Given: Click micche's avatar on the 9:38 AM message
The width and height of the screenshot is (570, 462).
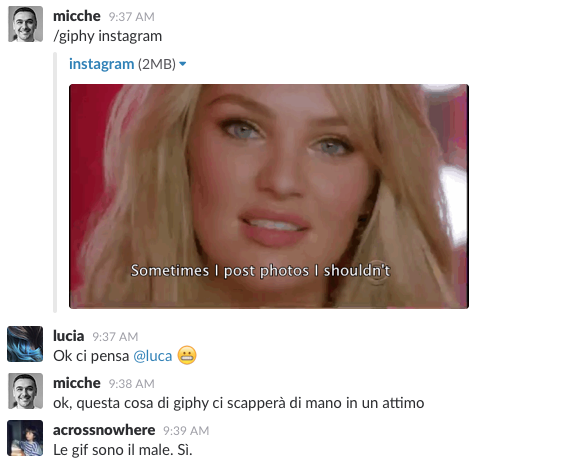Looking at the screenshot, I should [25, 391].
